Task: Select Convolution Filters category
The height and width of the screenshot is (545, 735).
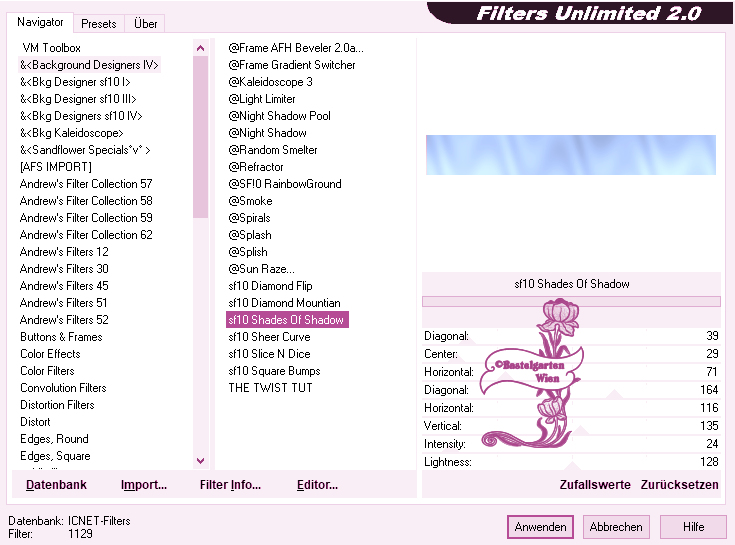Action: (63, 388)
